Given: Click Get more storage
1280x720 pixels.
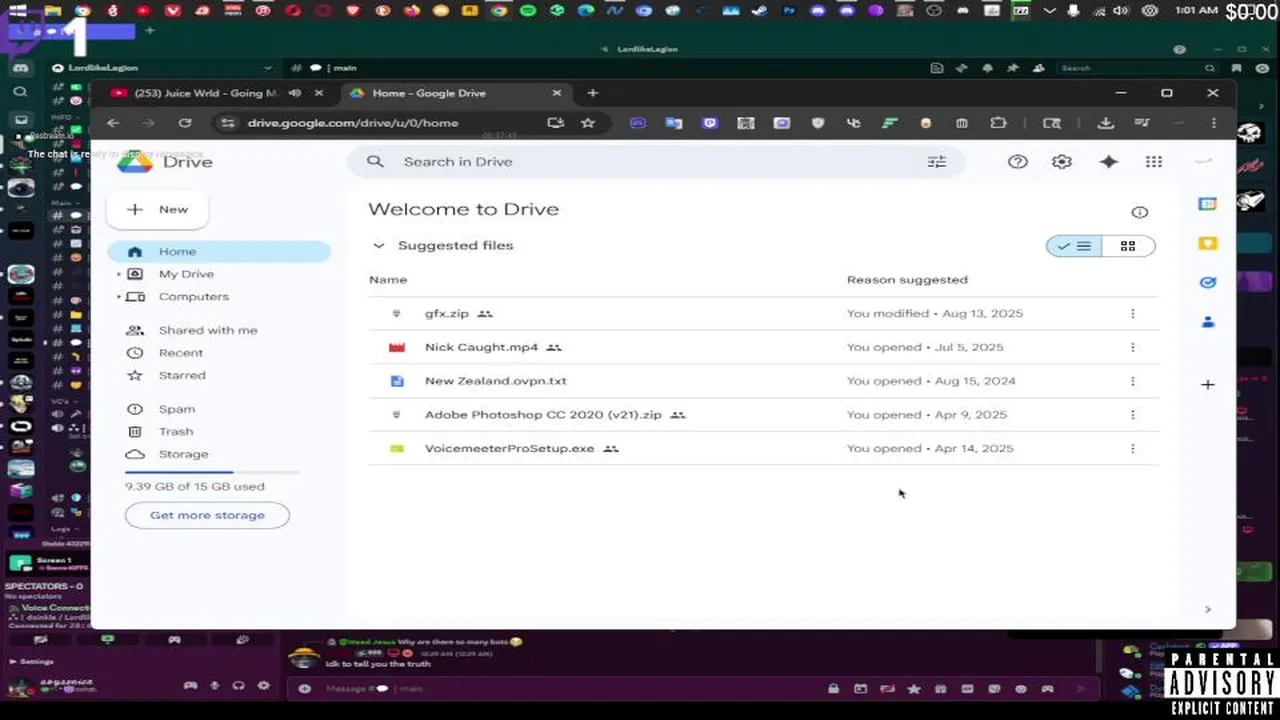Looking at the screenshot, I should (x=207, y=516).
